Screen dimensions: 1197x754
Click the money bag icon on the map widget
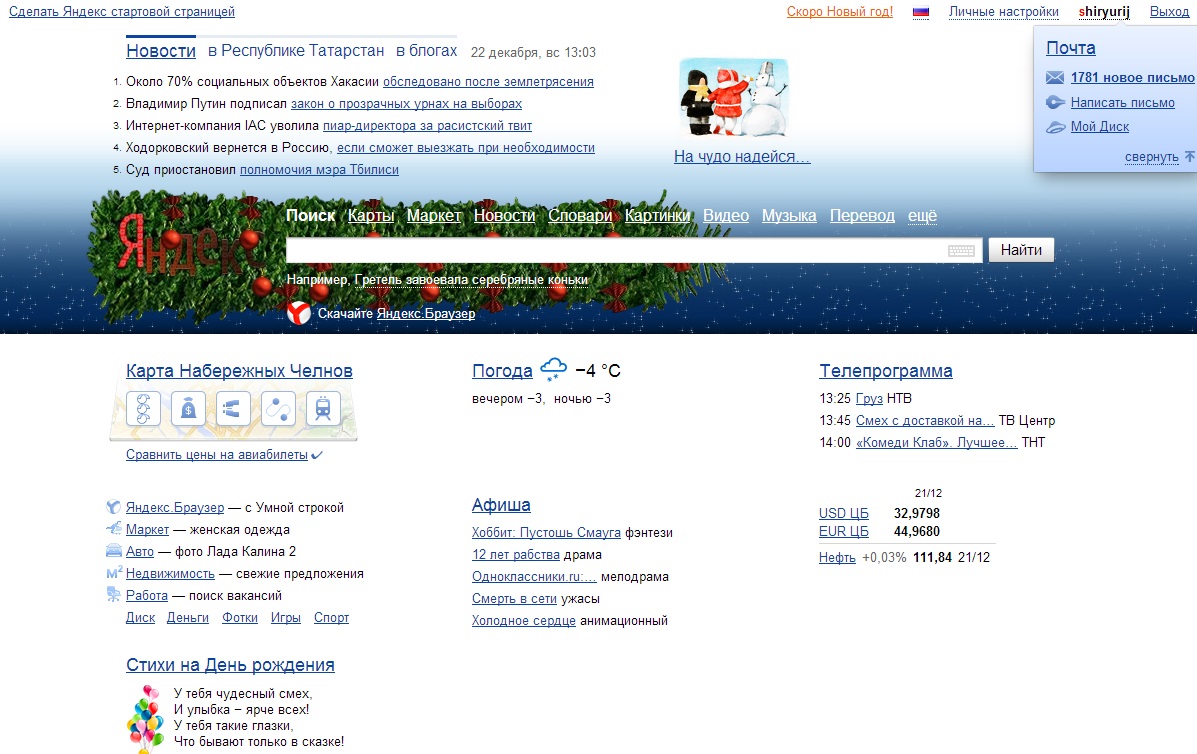coord(189,408)
